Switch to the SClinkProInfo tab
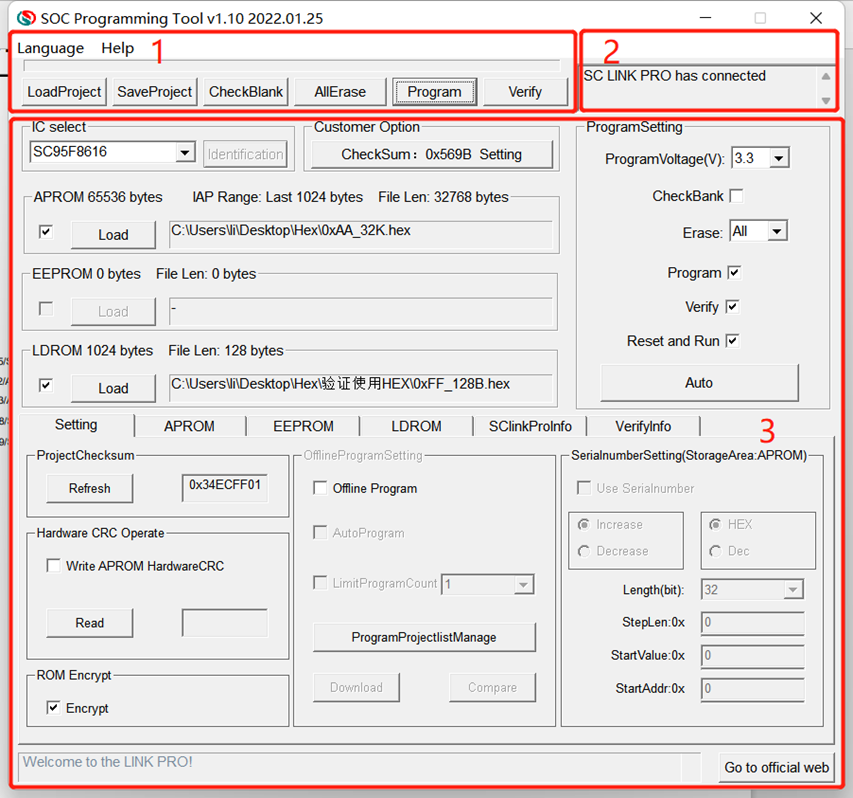Viewport: 853px width, 798px height. pos(530,426)
